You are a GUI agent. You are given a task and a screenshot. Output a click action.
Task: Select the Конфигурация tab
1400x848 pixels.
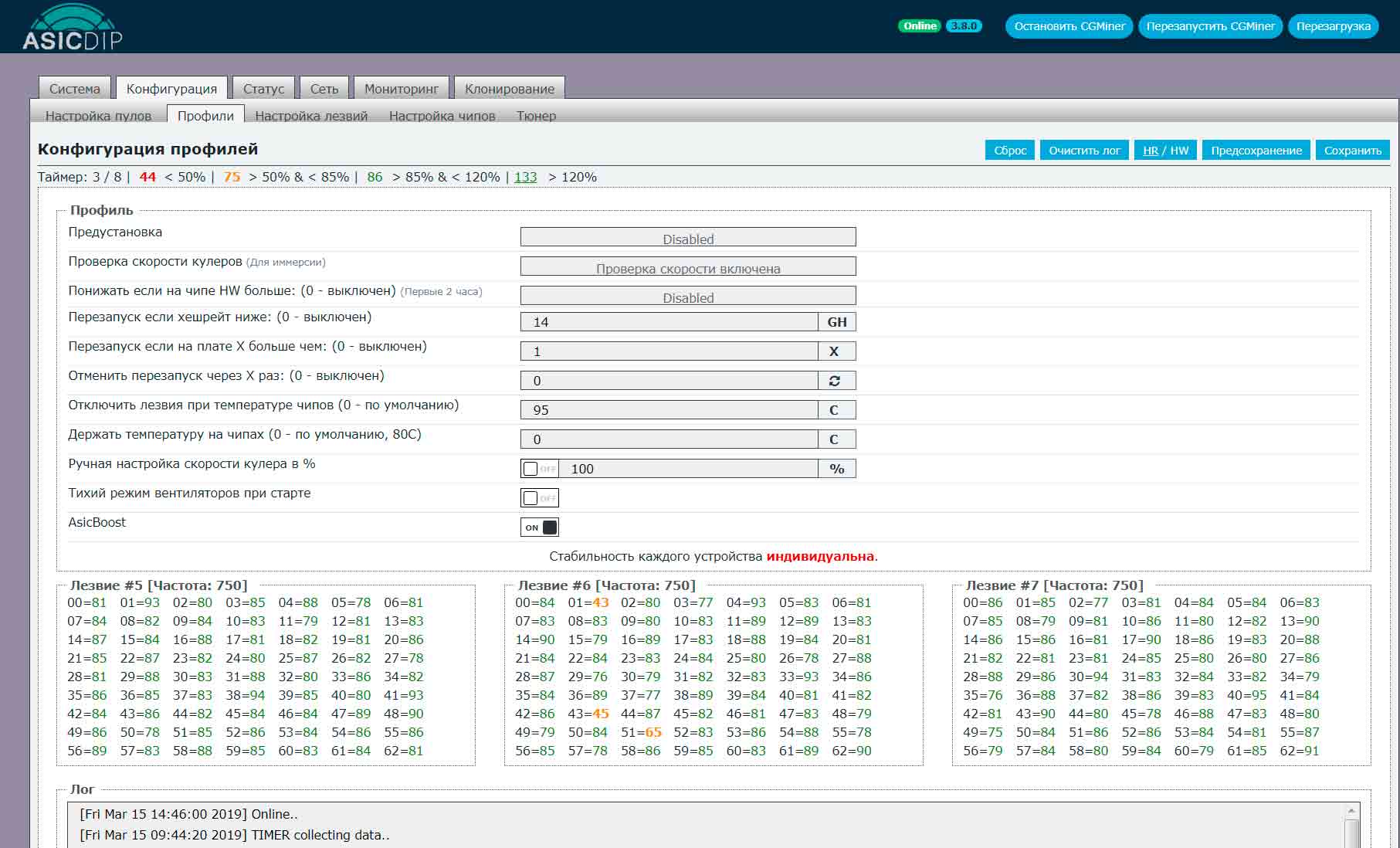tap(171, 89)
